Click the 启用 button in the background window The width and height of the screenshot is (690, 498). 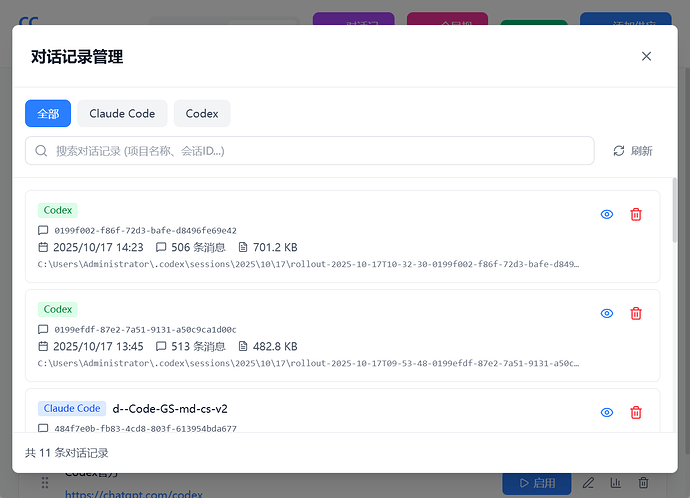(537, 483)
